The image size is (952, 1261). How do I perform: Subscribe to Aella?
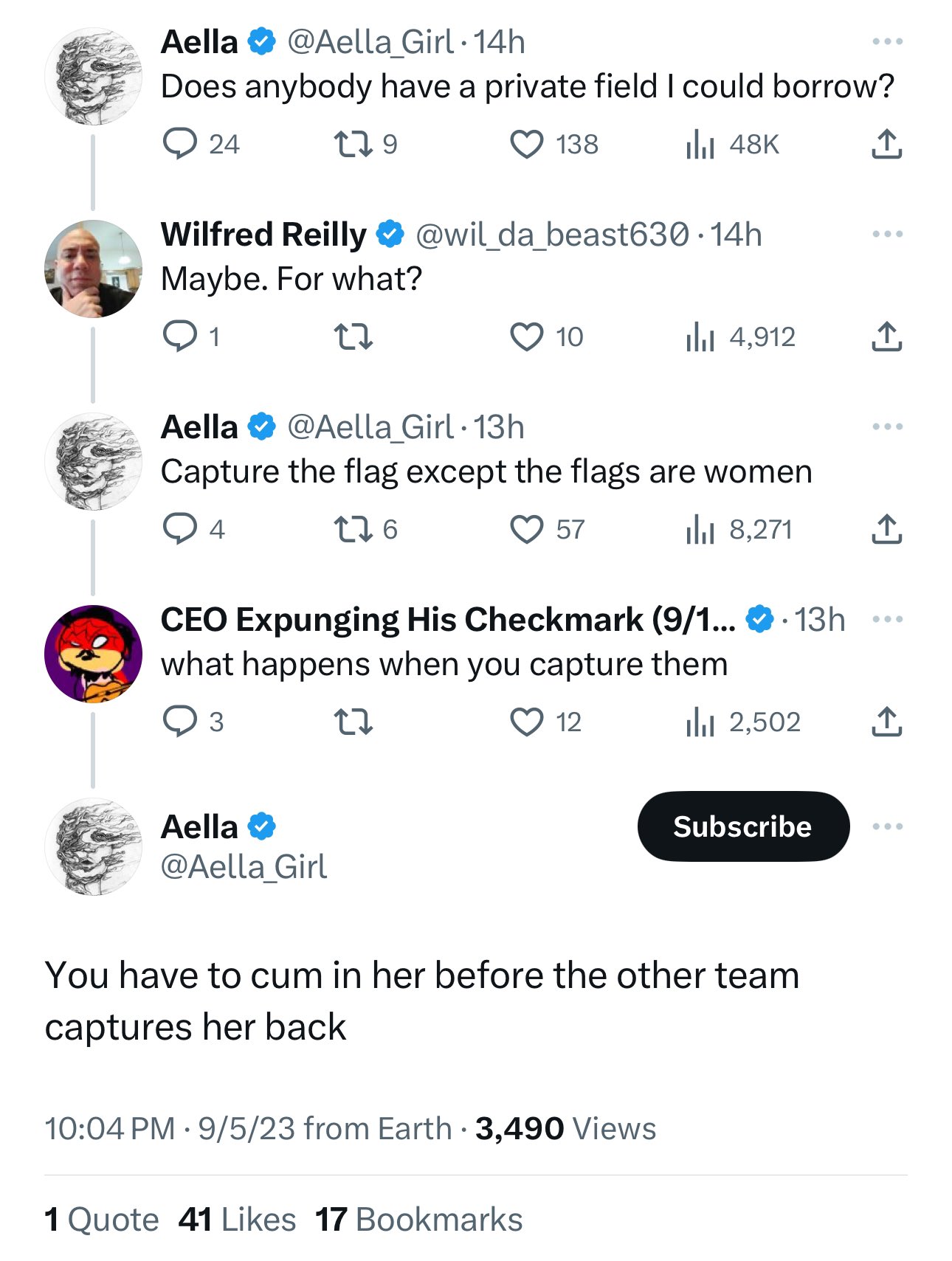coord(743,826)
